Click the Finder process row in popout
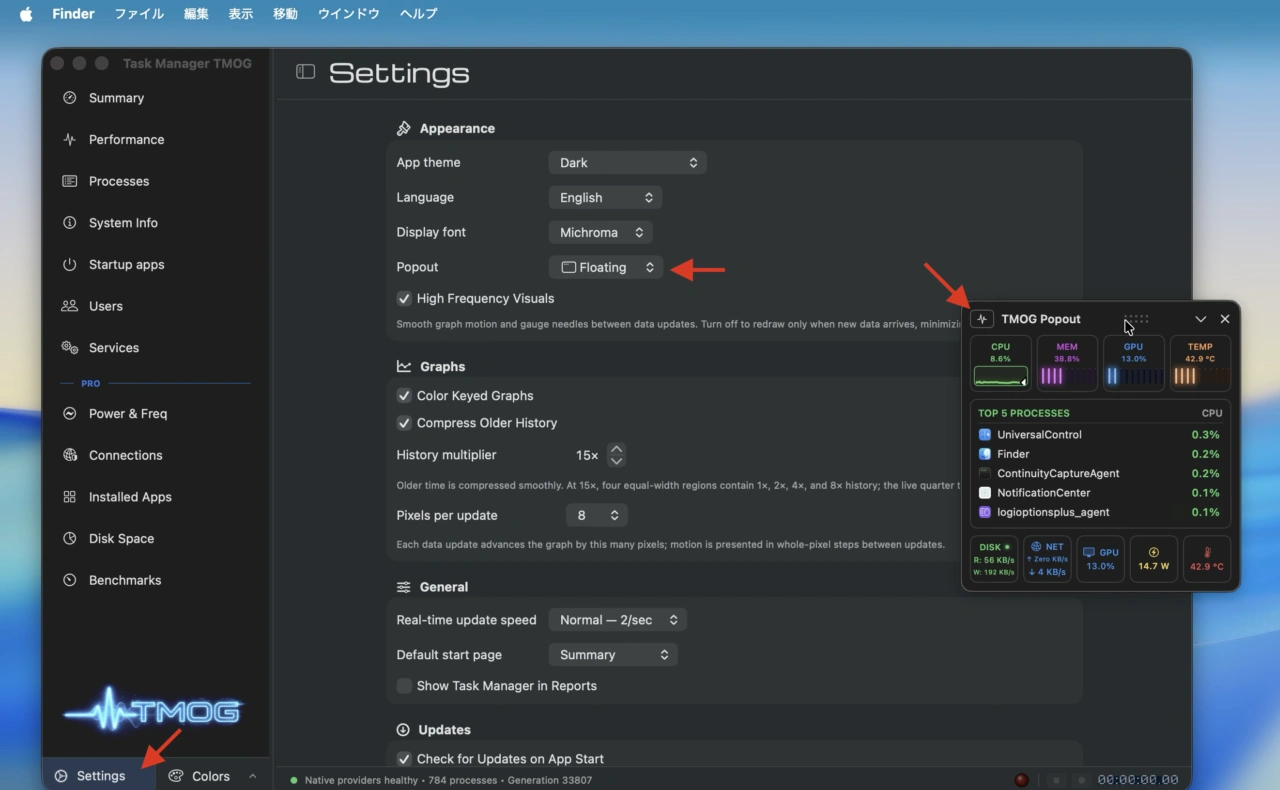Viewport: 1280px width, 790px height. click(1100, 454)
